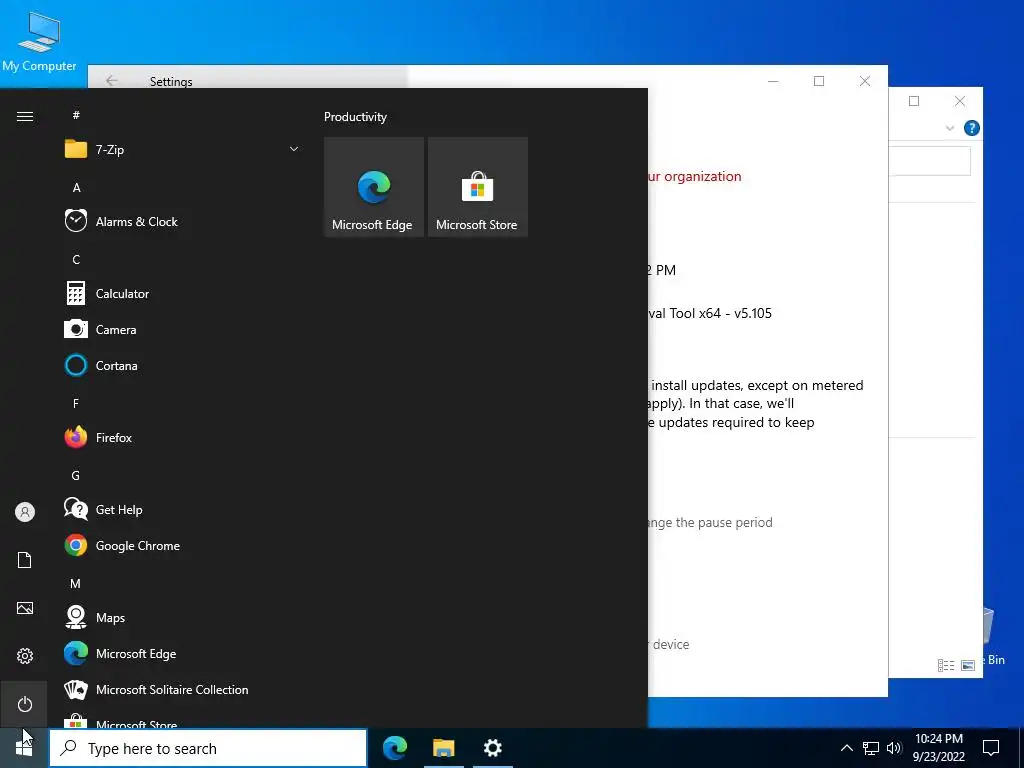Open Documents from the Start sidebar
1024x768 pixels.
pos(25,560)
